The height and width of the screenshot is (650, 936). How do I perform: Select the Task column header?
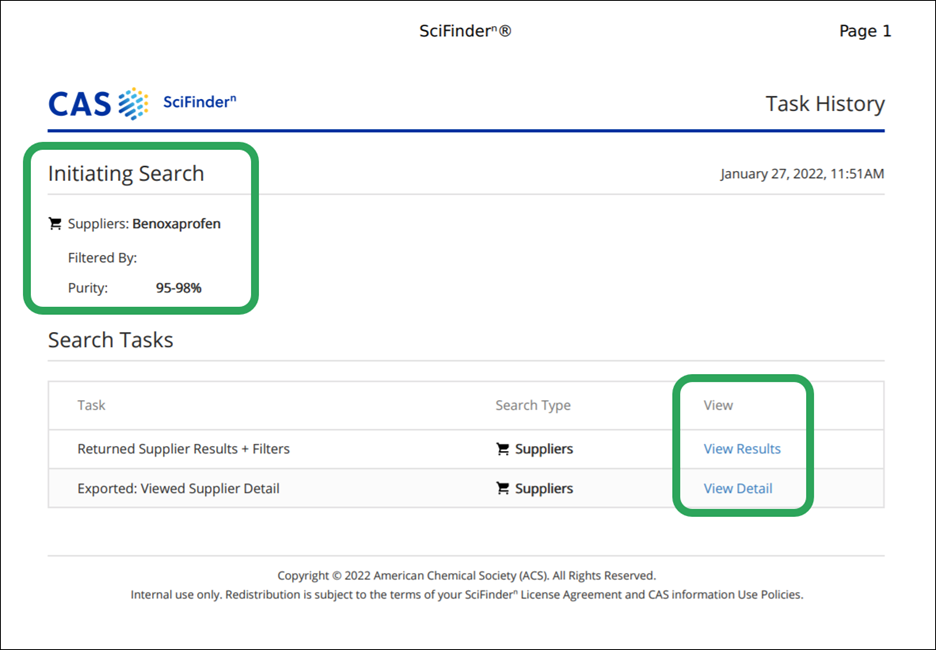click(x=91, y=405)
